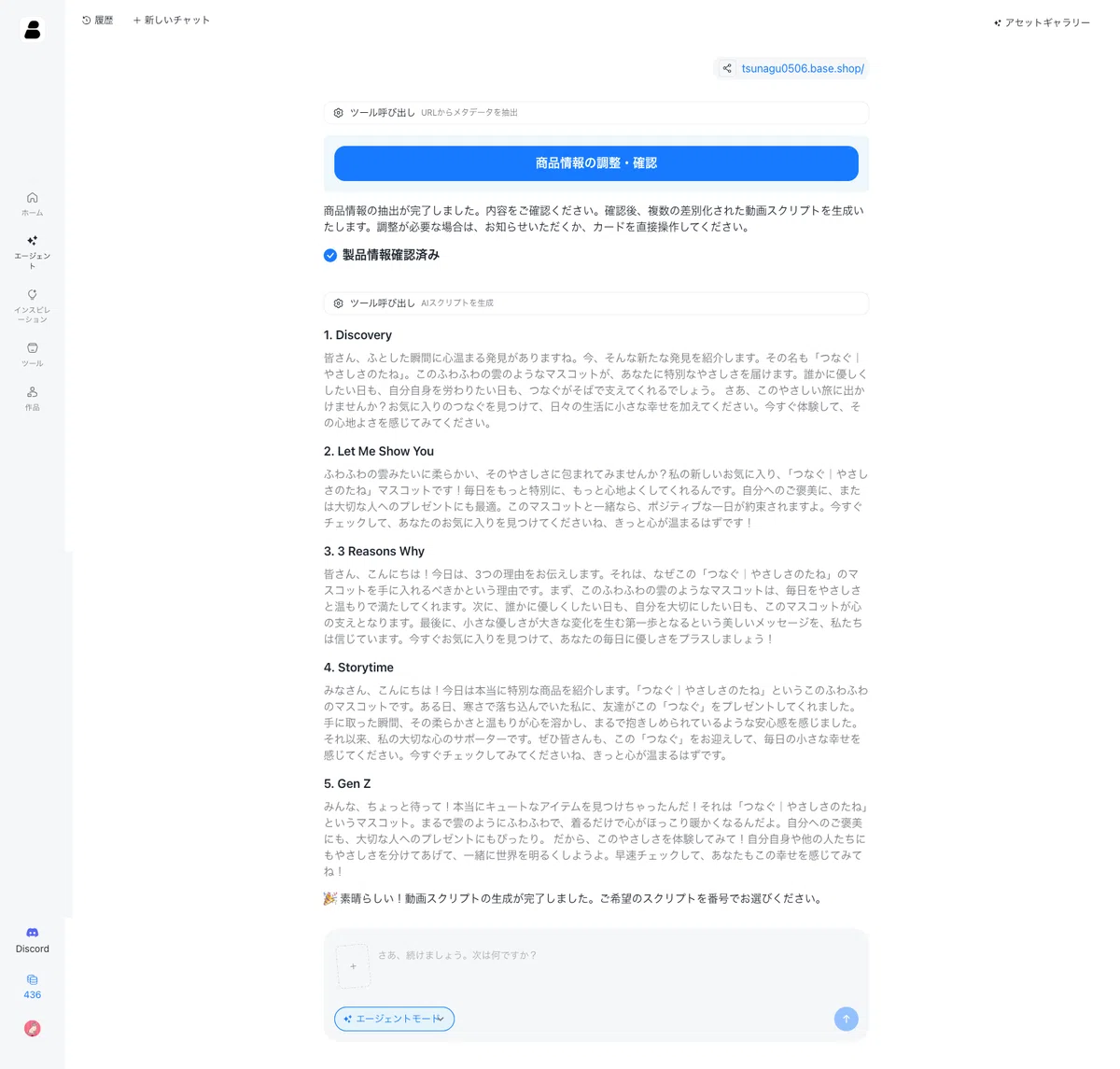Screen dimensions: 1120x1069
Task: Click gear icon on metadata tool call
Action: coord(339,112)
